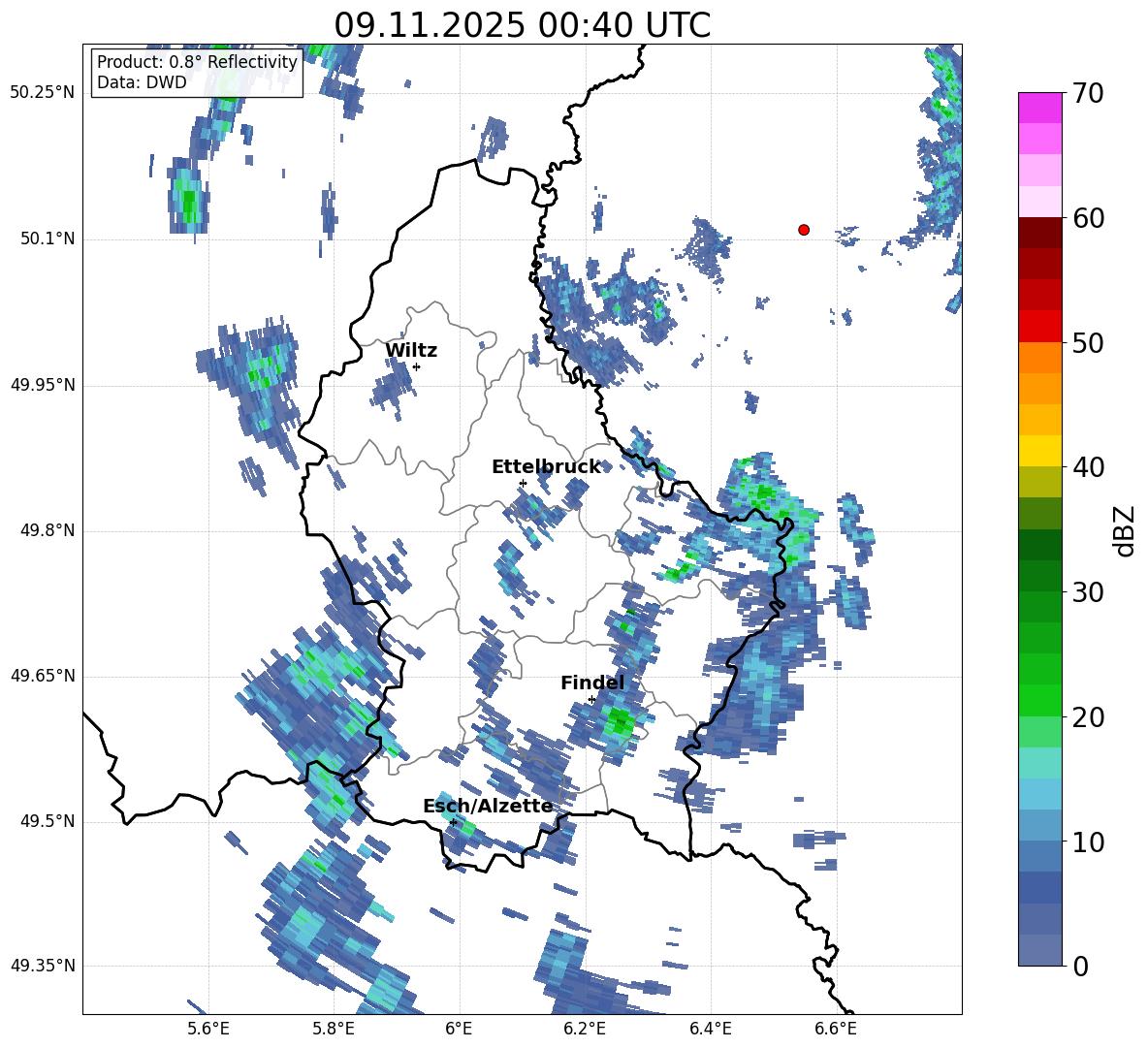1148x1048 pixels.
Task: Click the 49.65°N latitude label
Action: (43, 676)
